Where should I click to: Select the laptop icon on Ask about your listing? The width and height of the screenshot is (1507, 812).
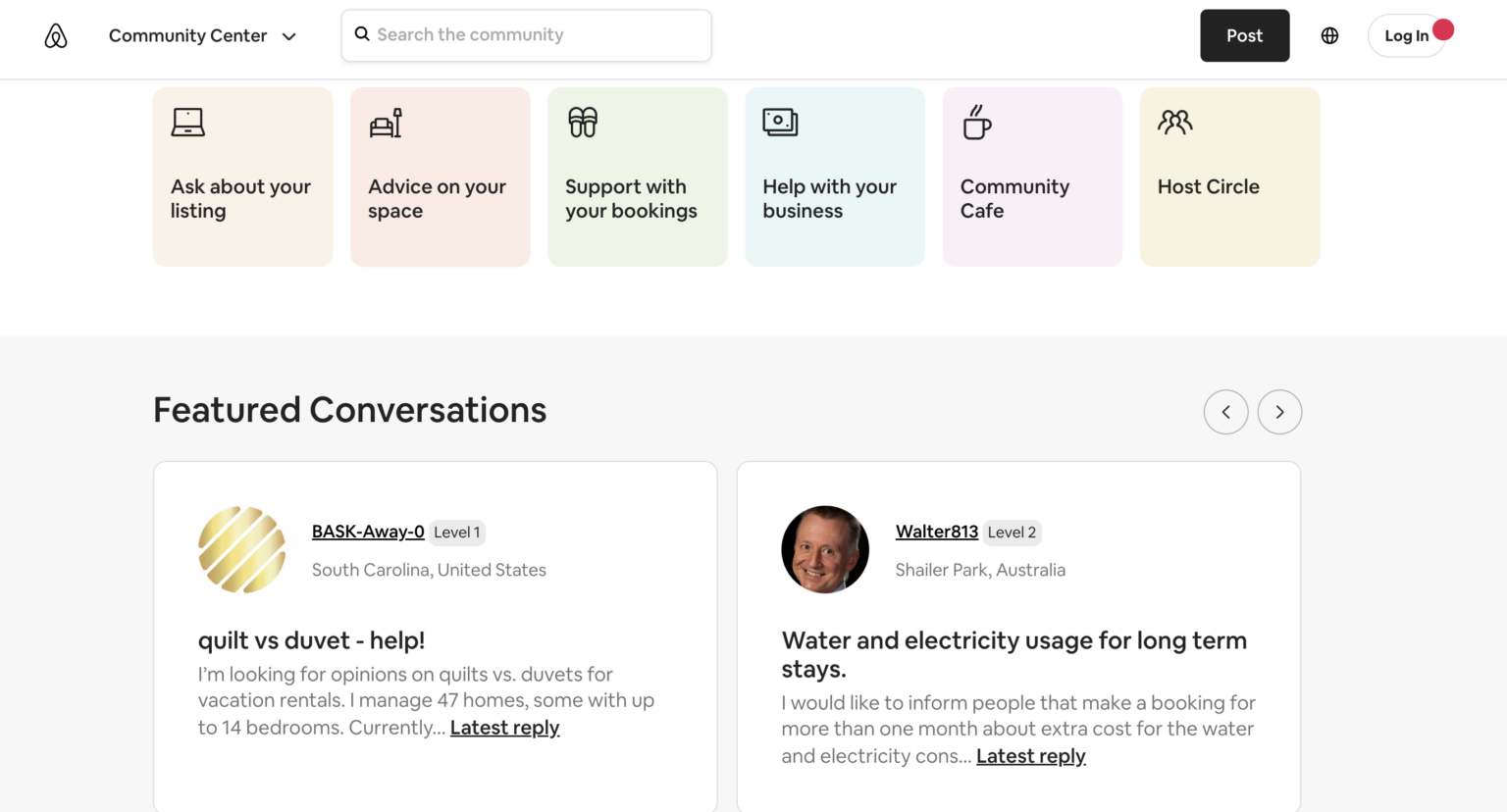[186, 122]
